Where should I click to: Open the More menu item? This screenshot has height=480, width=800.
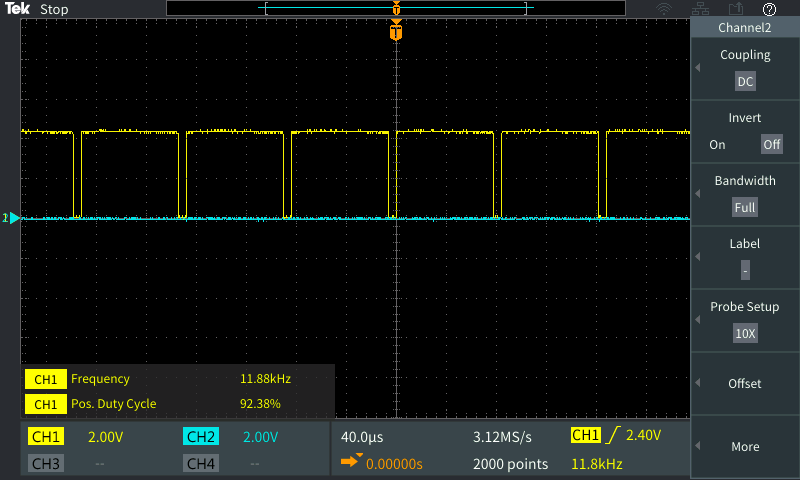pyautogui.click(x=745, y=447)
